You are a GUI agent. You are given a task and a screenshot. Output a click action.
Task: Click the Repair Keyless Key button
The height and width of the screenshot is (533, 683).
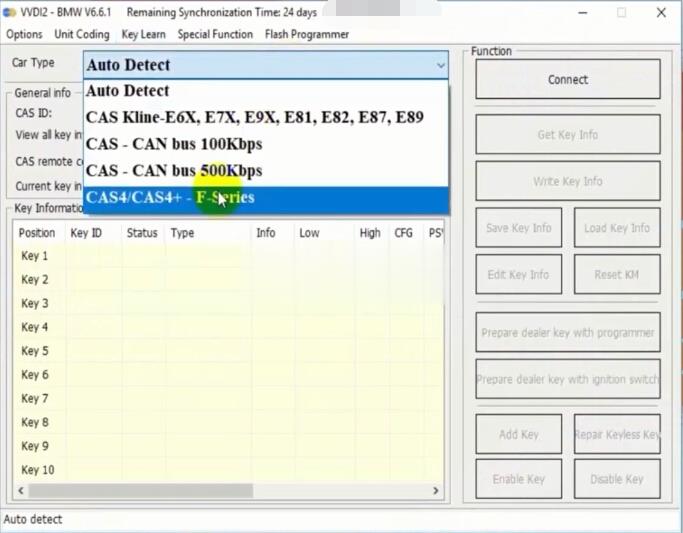pos(617,434)
